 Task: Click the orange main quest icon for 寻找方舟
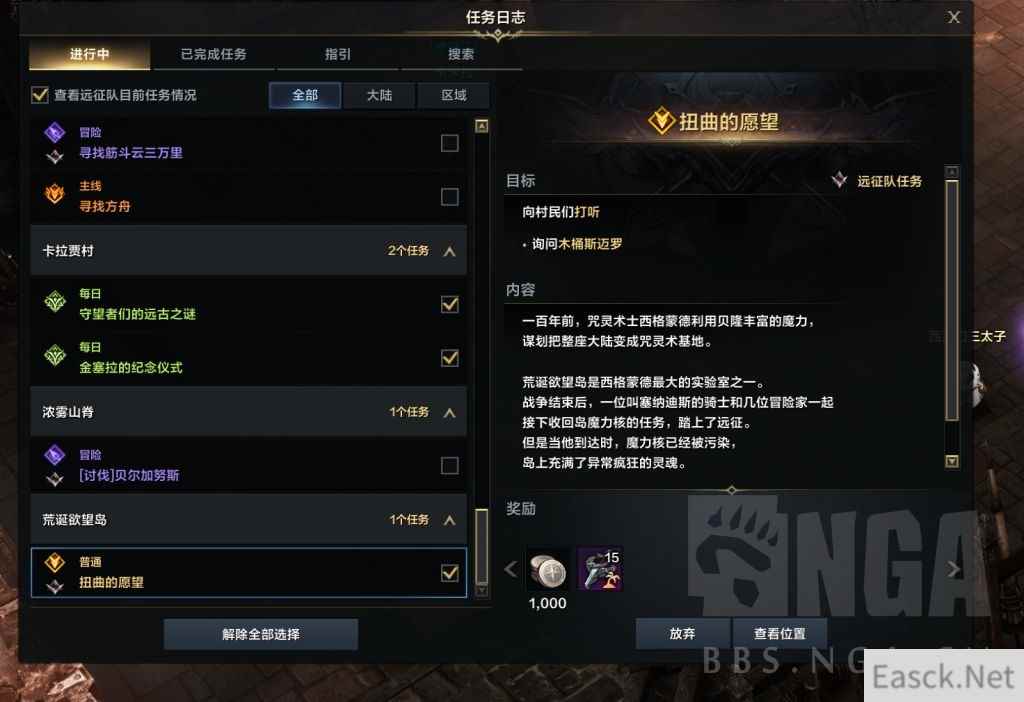pos(55,195)
